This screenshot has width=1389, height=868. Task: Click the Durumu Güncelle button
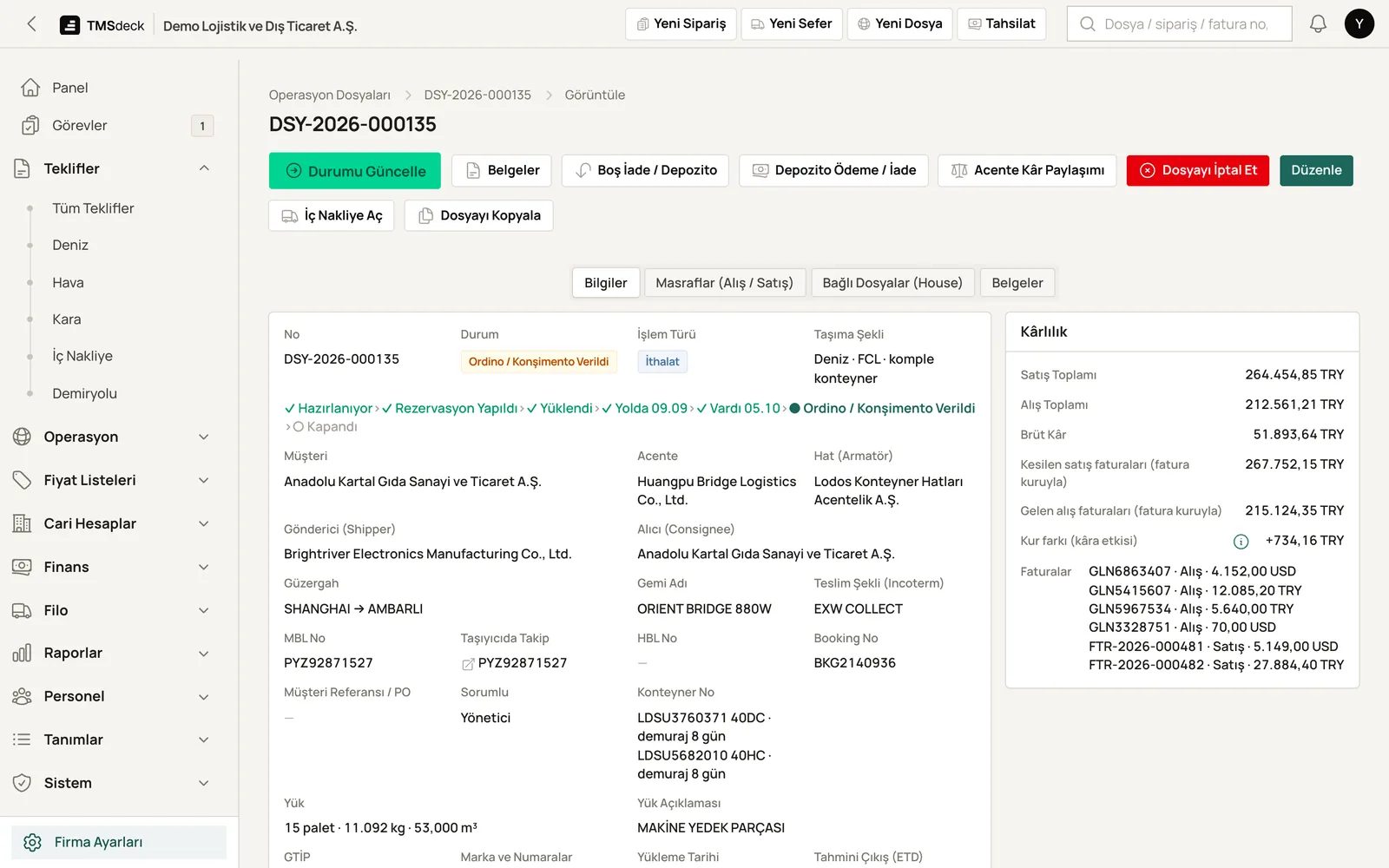pyautogui.click(x=355, y=171)
